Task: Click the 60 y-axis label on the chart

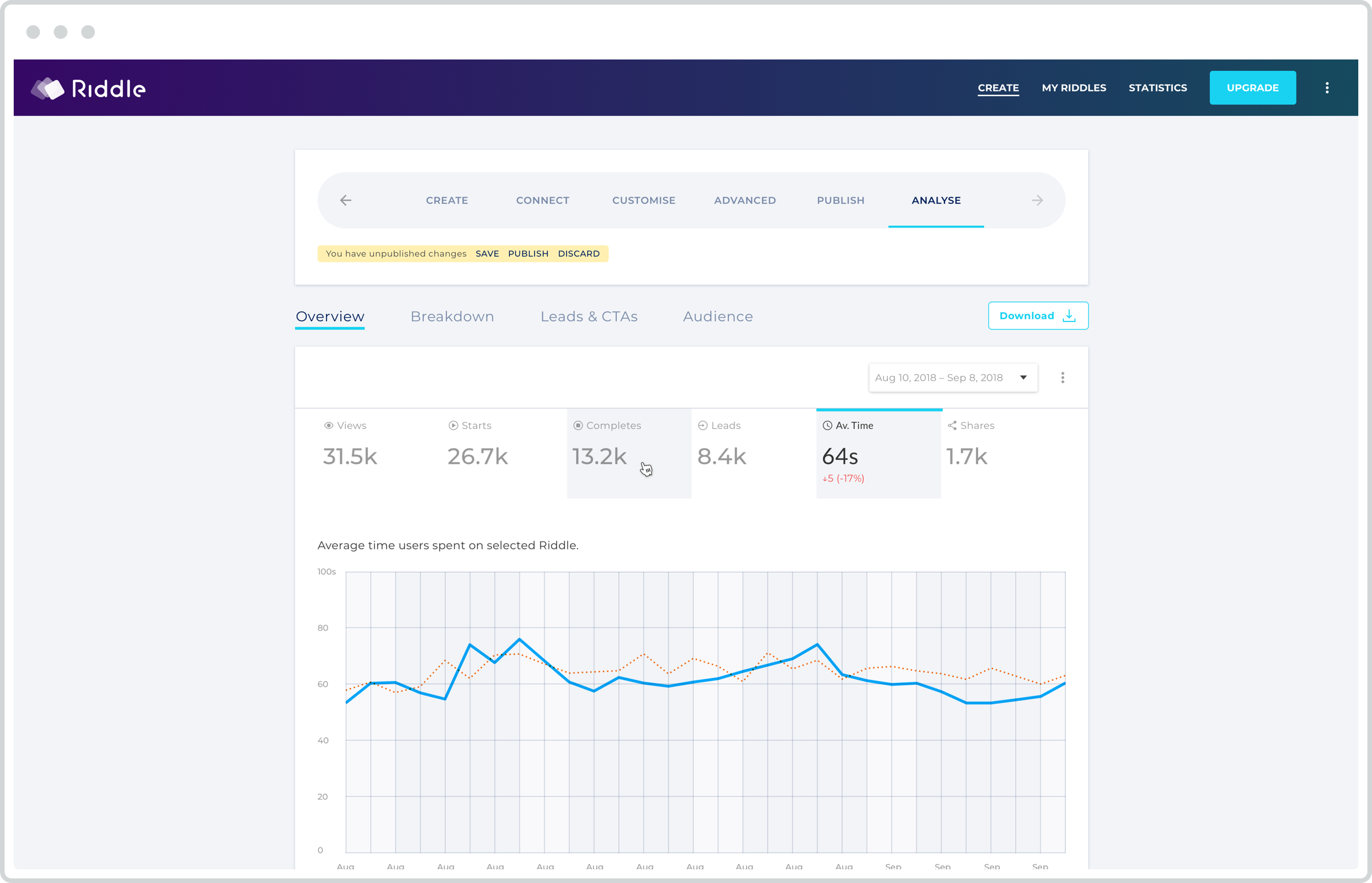Action: (x=322, y=684)
